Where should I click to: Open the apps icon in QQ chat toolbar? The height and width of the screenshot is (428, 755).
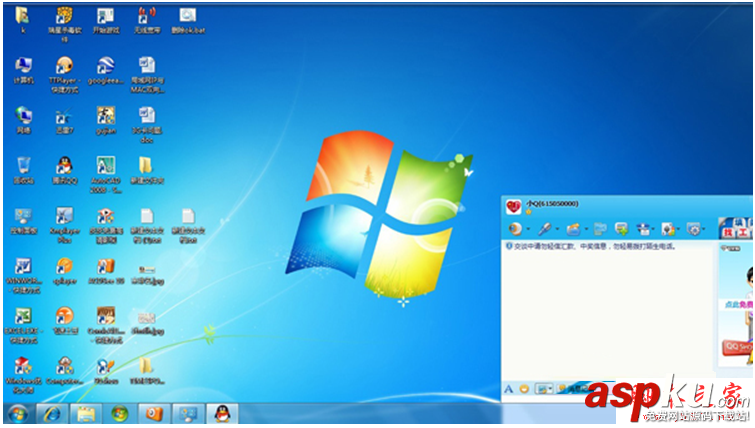(x=668, y=229)
